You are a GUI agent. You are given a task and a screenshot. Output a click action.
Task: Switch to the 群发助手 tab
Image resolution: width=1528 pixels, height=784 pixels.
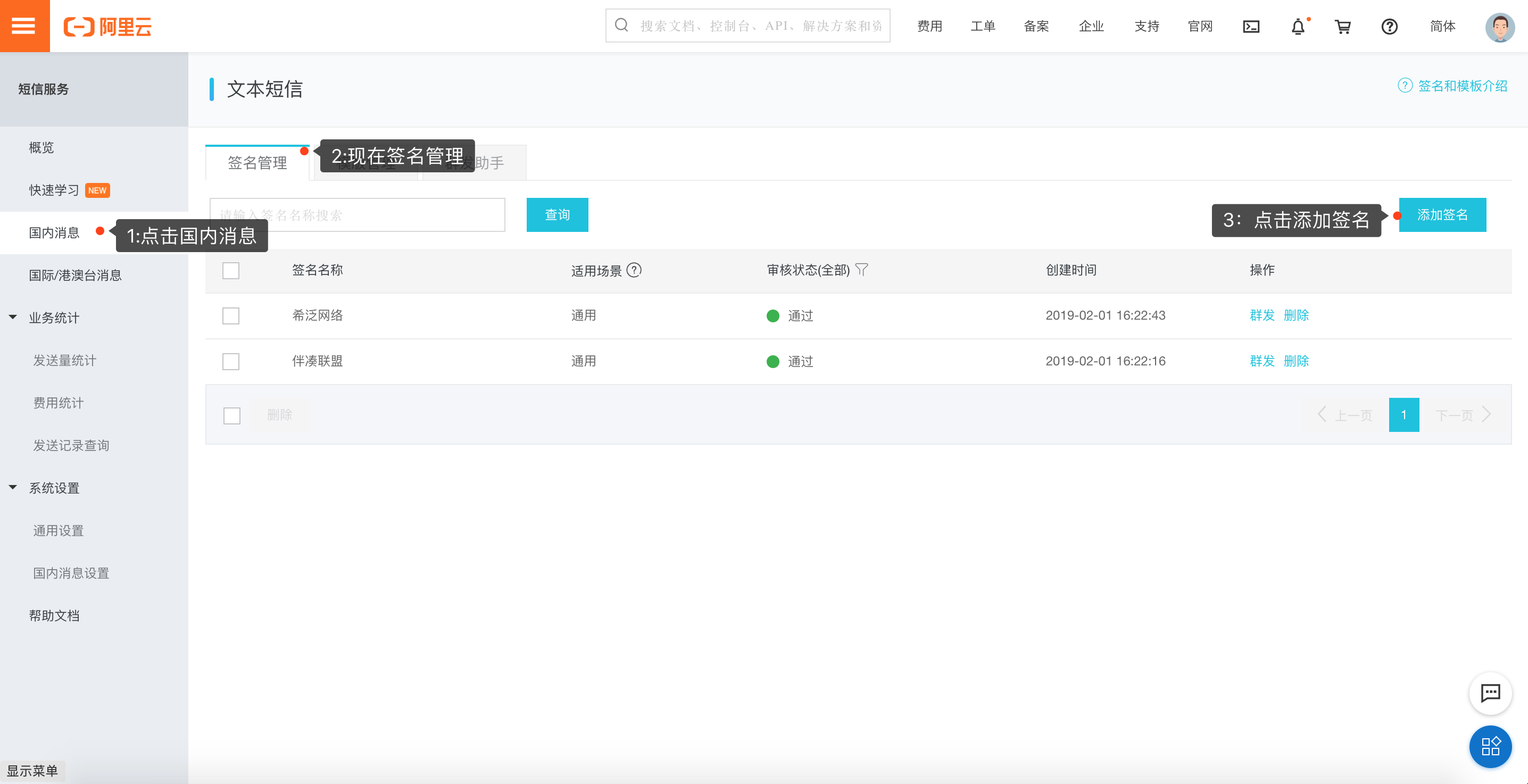pyautogui.click(x=475, y=163)
